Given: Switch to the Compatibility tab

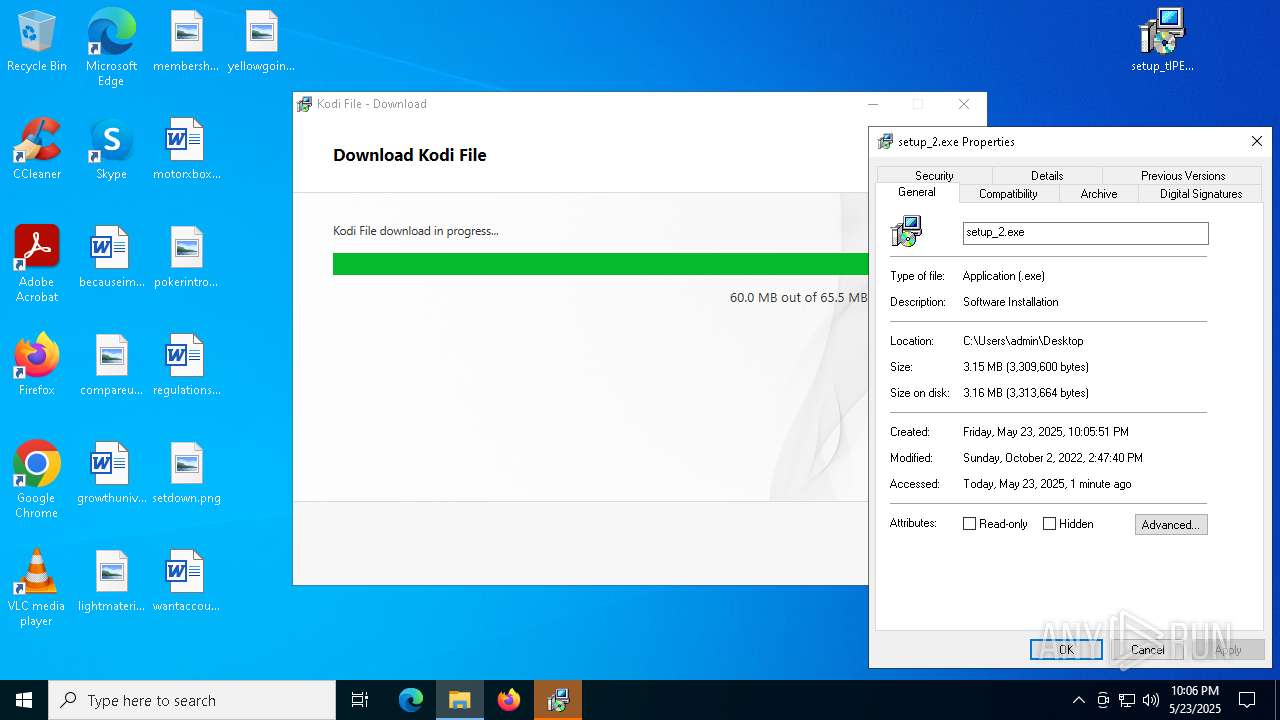Looking at the screenshot, I should [x=1008, y=194].
